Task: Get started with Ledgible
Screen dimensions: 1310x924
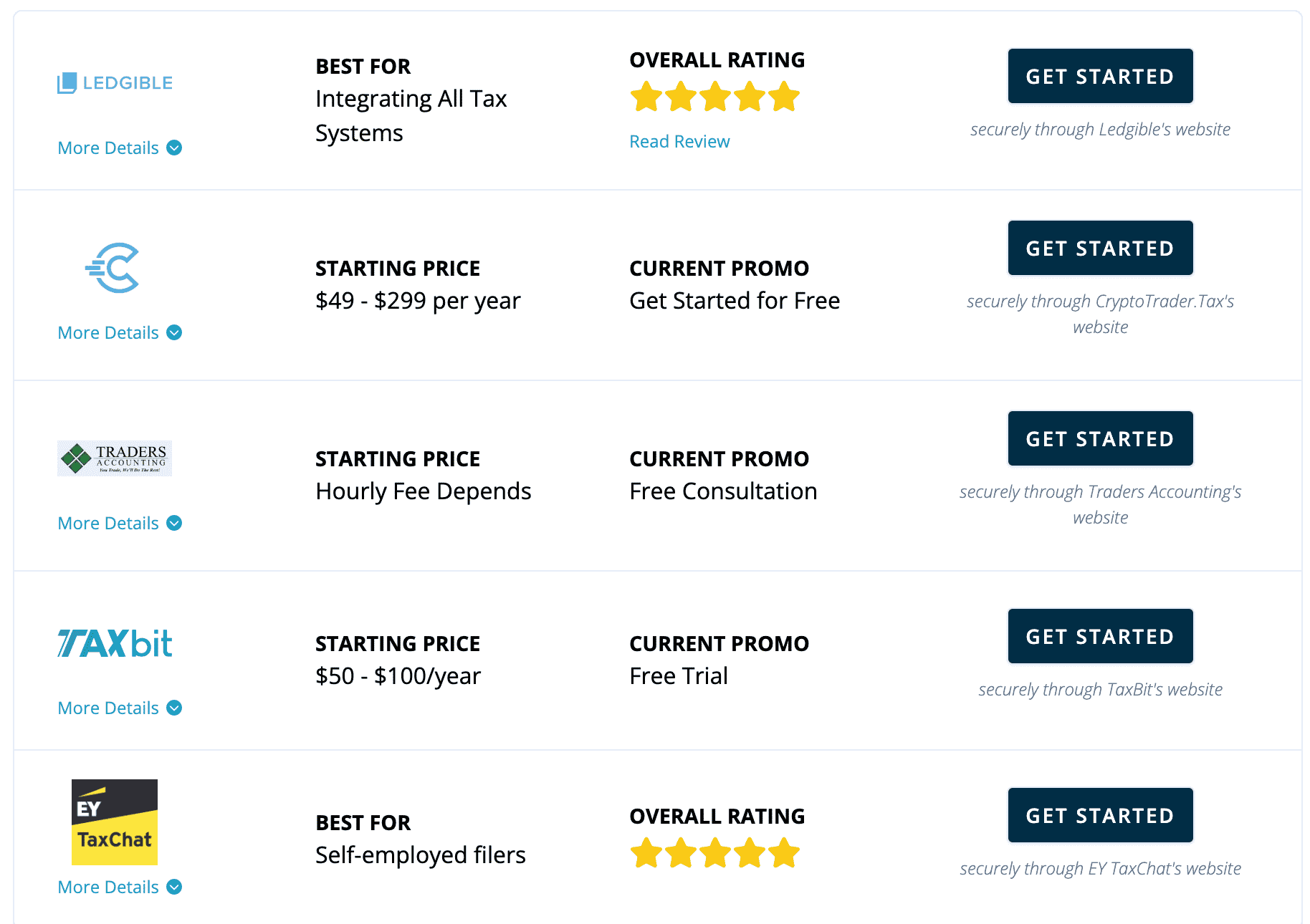Action: 1100,76
